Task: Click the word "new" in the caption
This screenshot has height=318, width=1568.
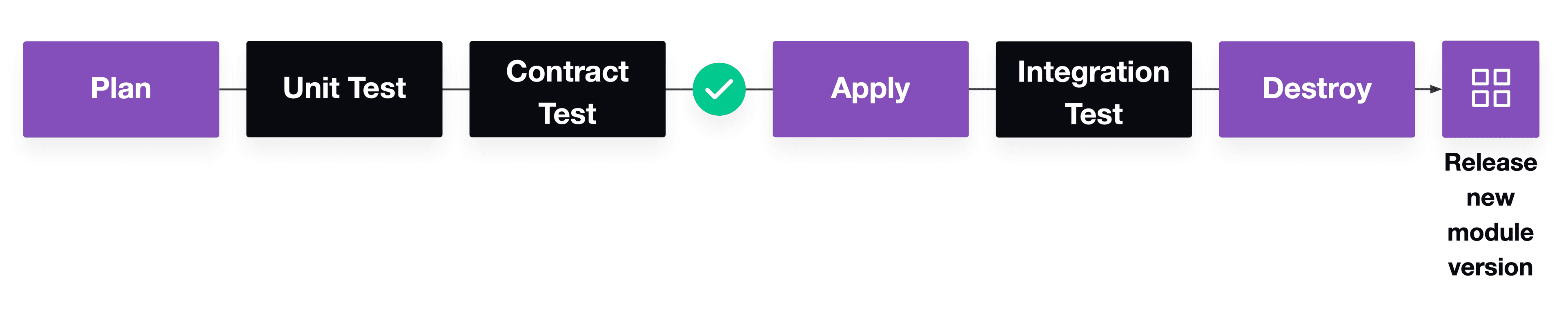Action: point(1490,198)
